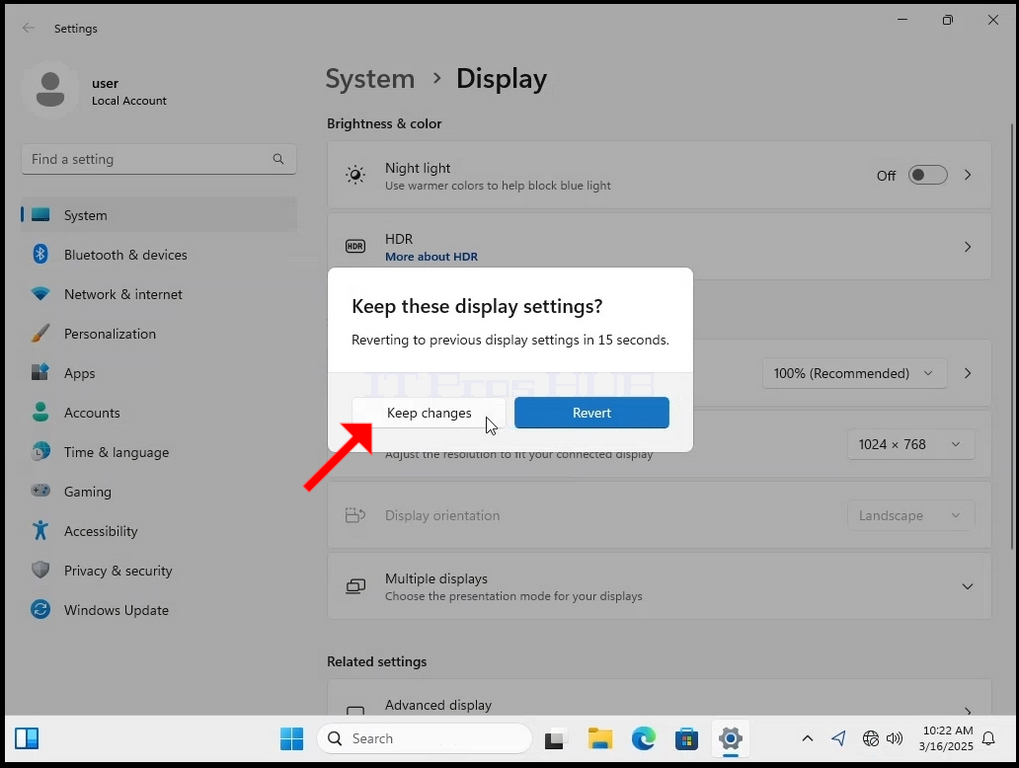The image size is (1019, 768).
Task: Select System in the sidebar
Action: click(x=159, y=215)
